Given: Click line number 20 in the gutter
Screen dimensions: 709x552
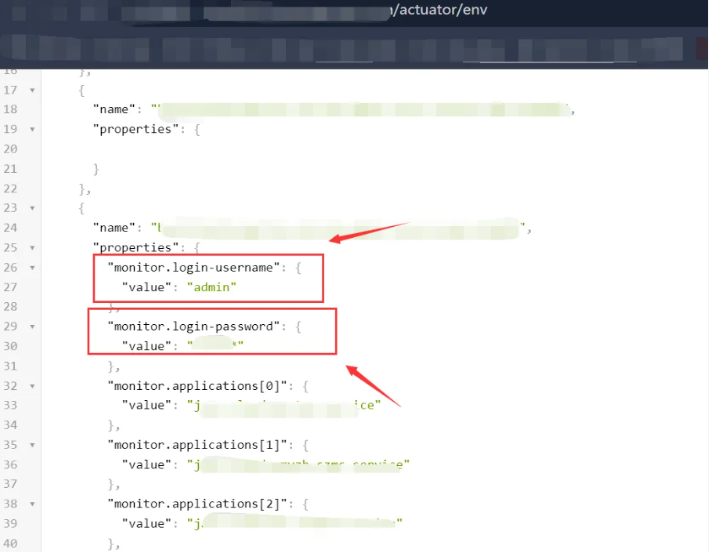Looking at the screenshot, I should click(10, 149).
